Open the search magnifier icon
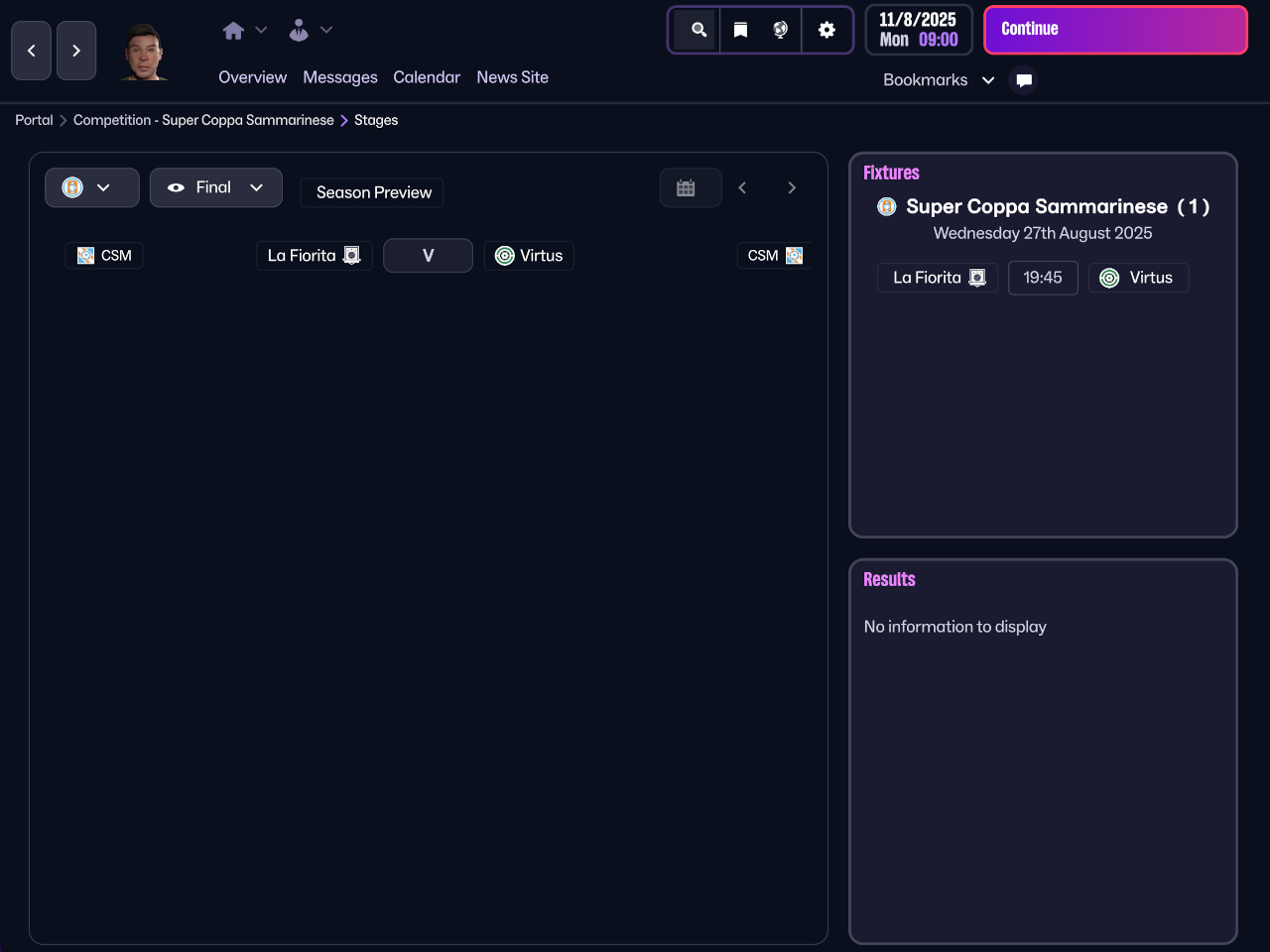1270x952 pixels. point(698,30)
